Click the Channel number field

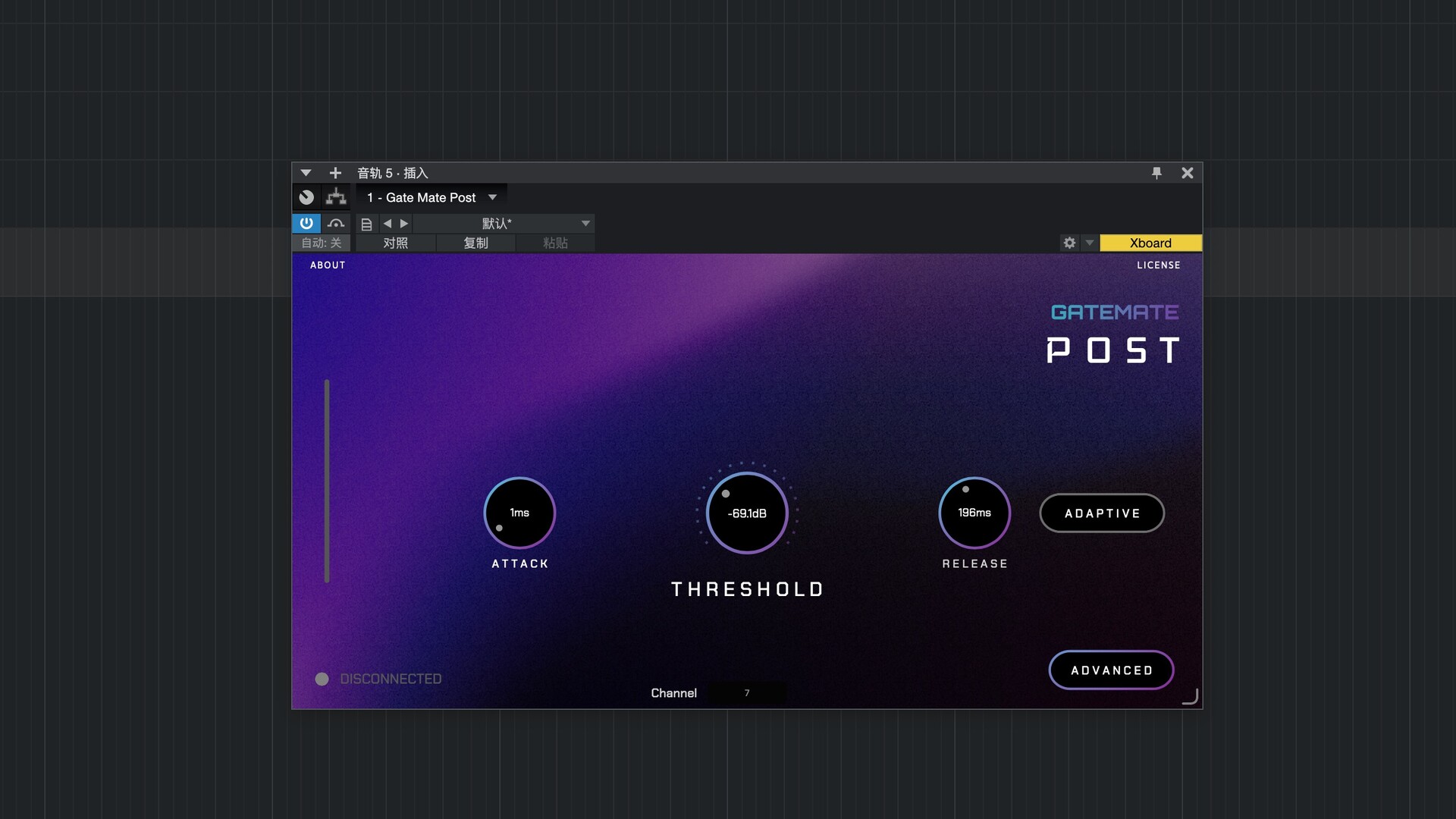click(747, 693)
